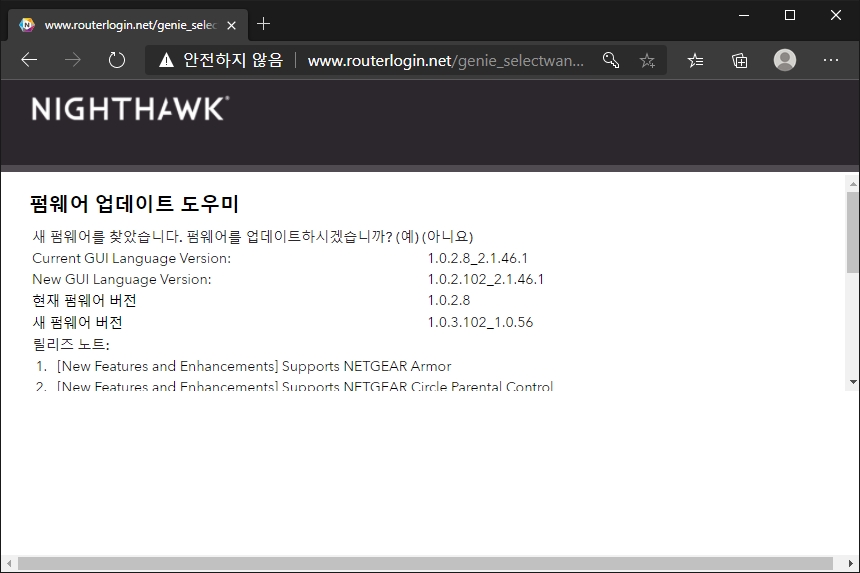Image resolution: width=860 pixels, height=573 pixels.
Task: Click the version value 1.0.2.102_2.1.46.1
Action: coord(486,279)
